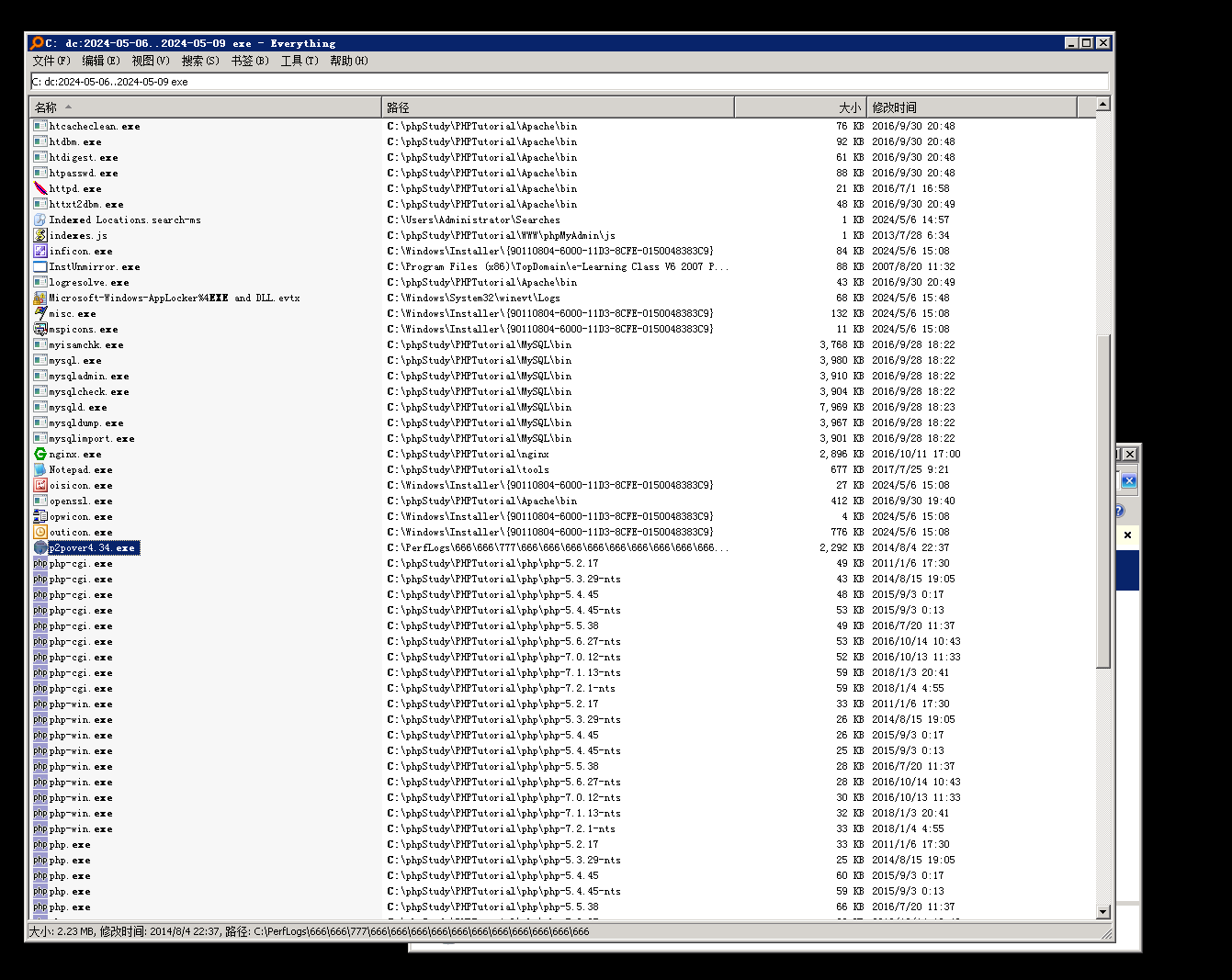1232x980 pixels.
Task: Click the vertical scrollbar thumb in results
Action: pyautogui.click(x=1103, y=501)
